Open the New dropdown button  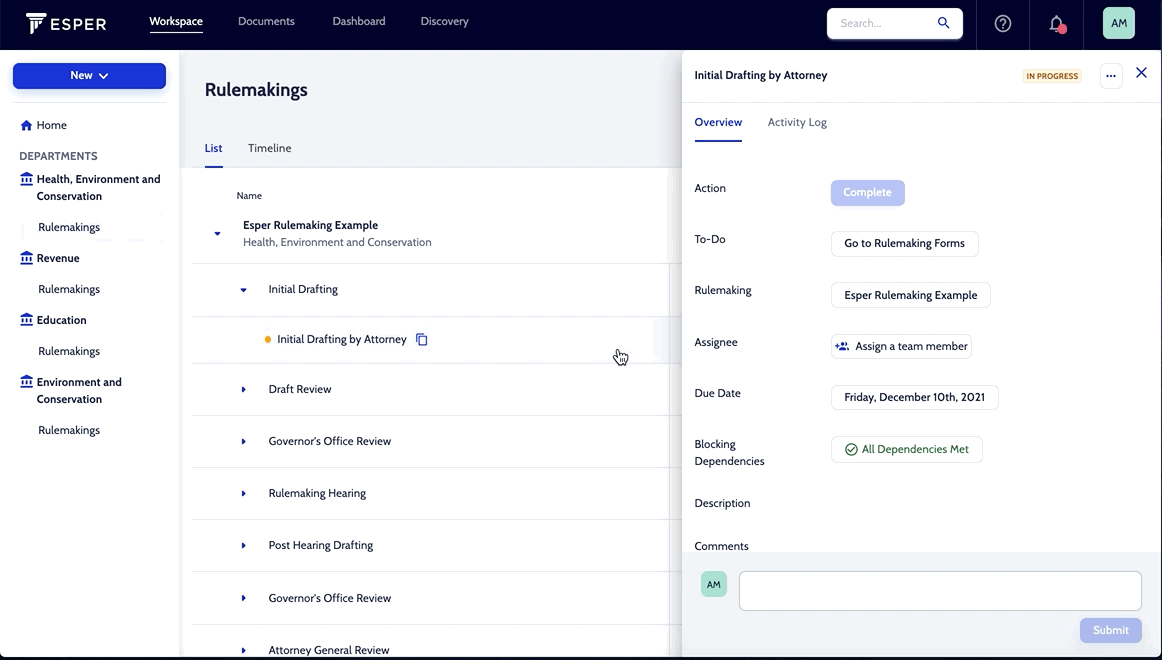[89, 75]
